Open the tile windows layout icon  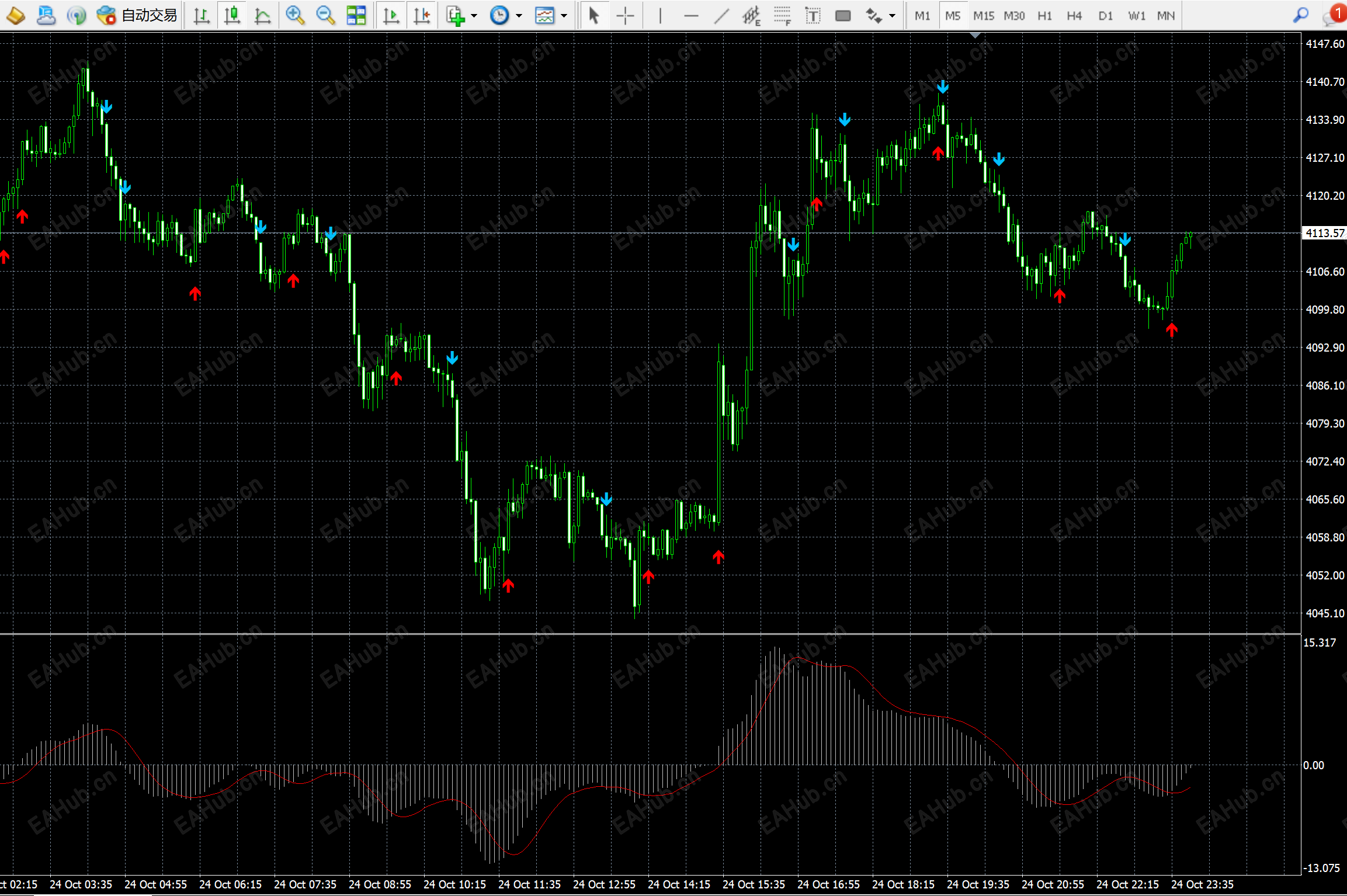(356, 16)
